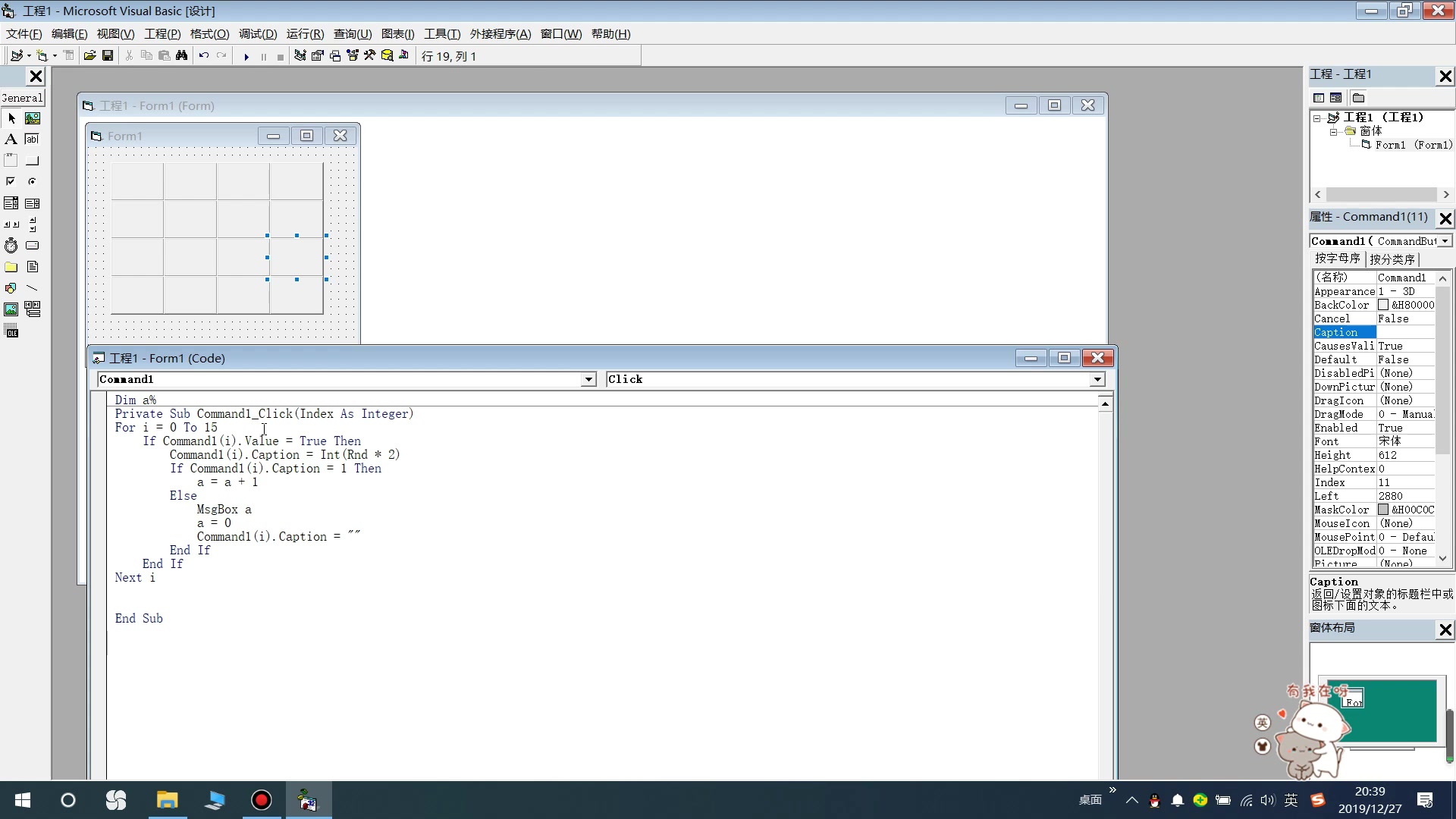Select the Shape control in the toolbox

pos(11,288)
